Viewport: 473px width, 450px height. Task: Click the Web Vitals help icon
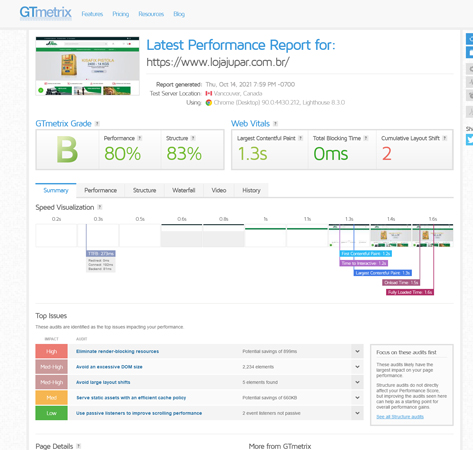(275, 124)
